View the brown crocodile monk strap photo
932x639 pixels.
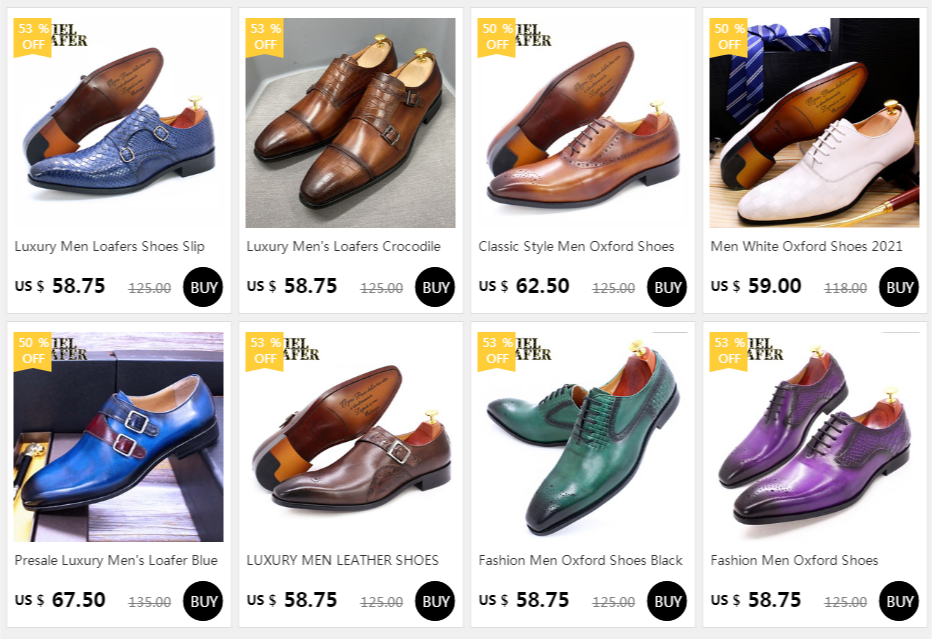point(351,123)
